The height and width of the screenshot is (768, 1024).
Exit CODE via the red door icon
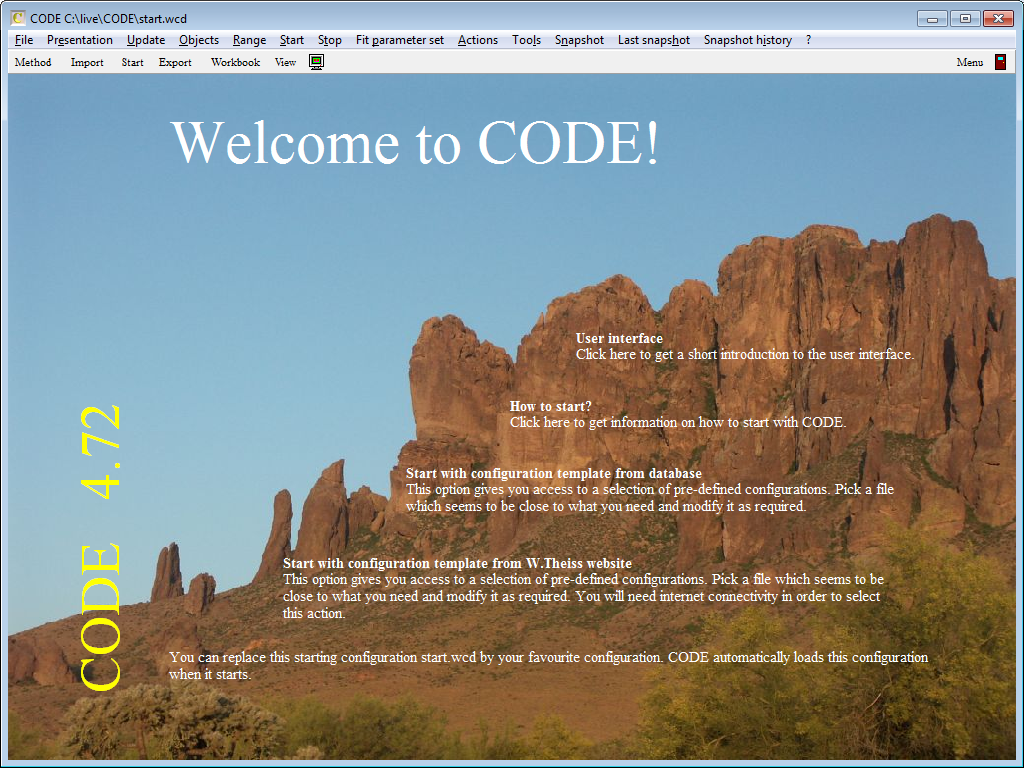[999, 61]
